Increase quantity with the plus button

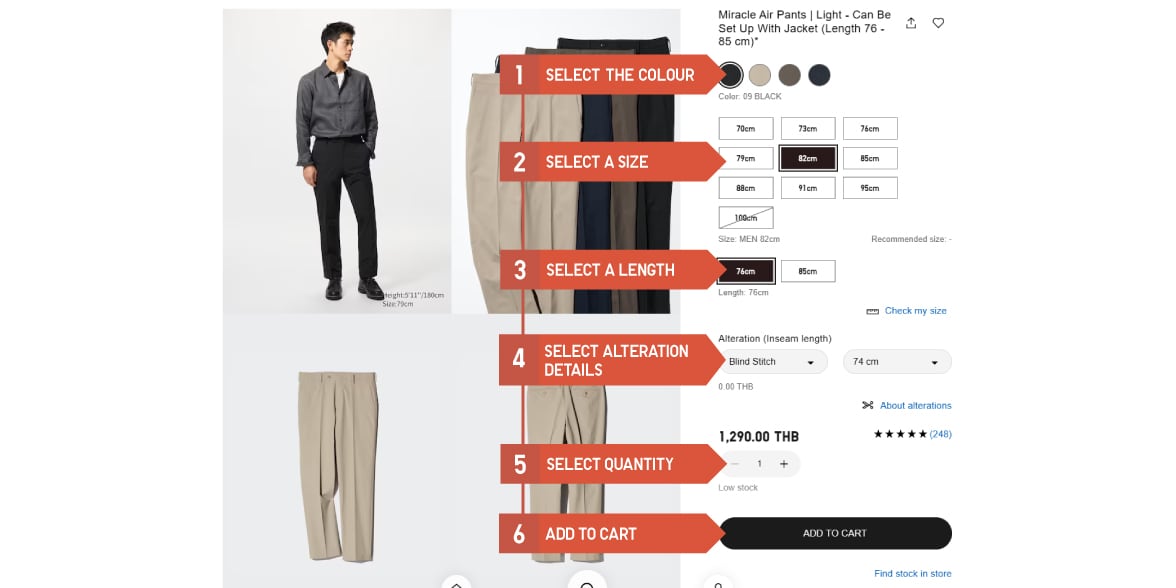pyautogui.click(x=784, y=464)
